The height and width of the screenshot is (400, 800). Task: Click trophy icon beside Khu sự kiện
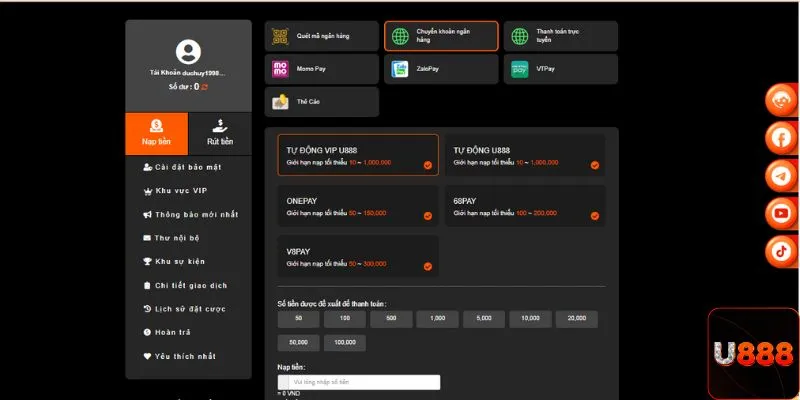[x=147, y=261]
